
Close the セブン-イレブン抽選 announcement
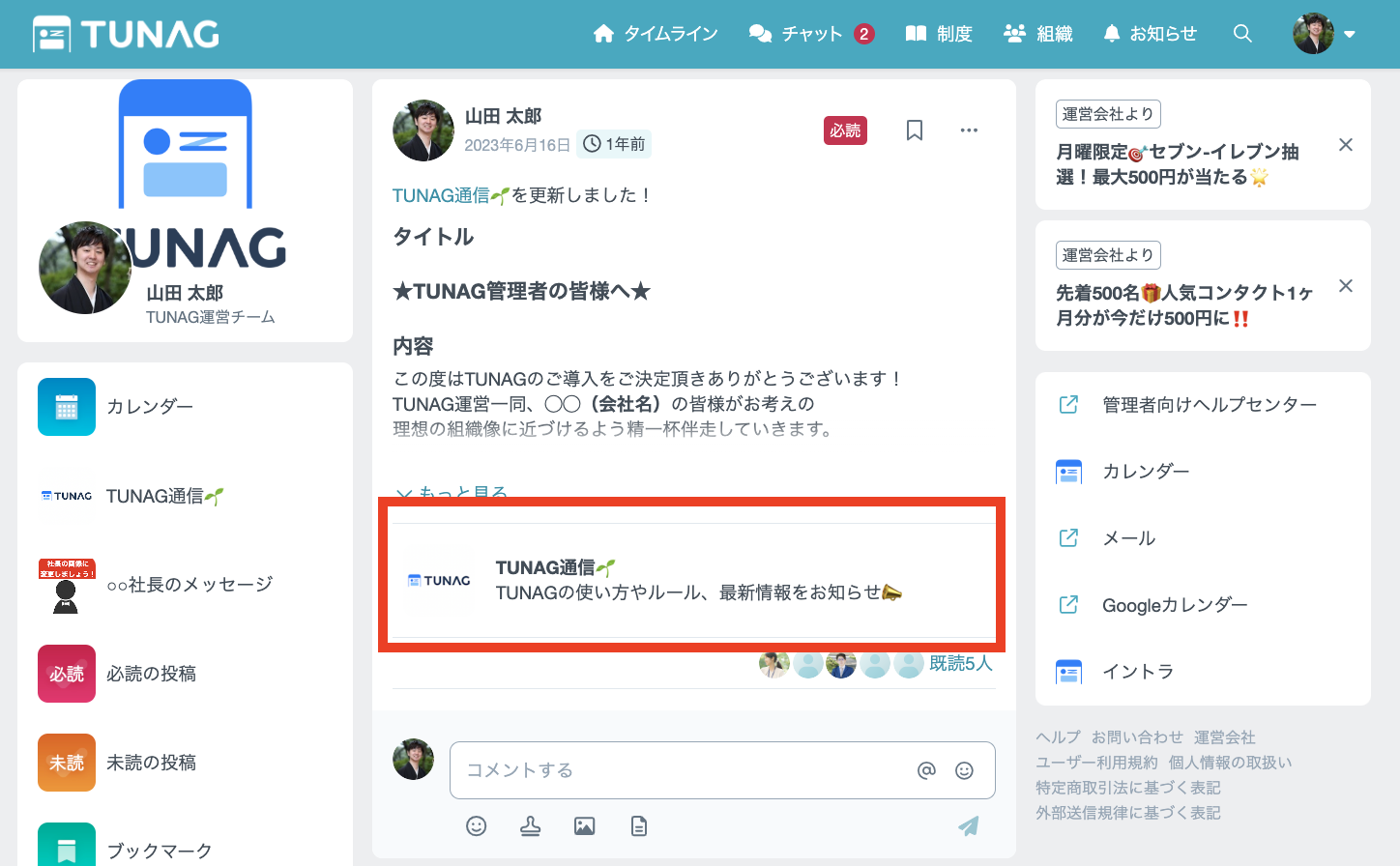pos(1345,145)
